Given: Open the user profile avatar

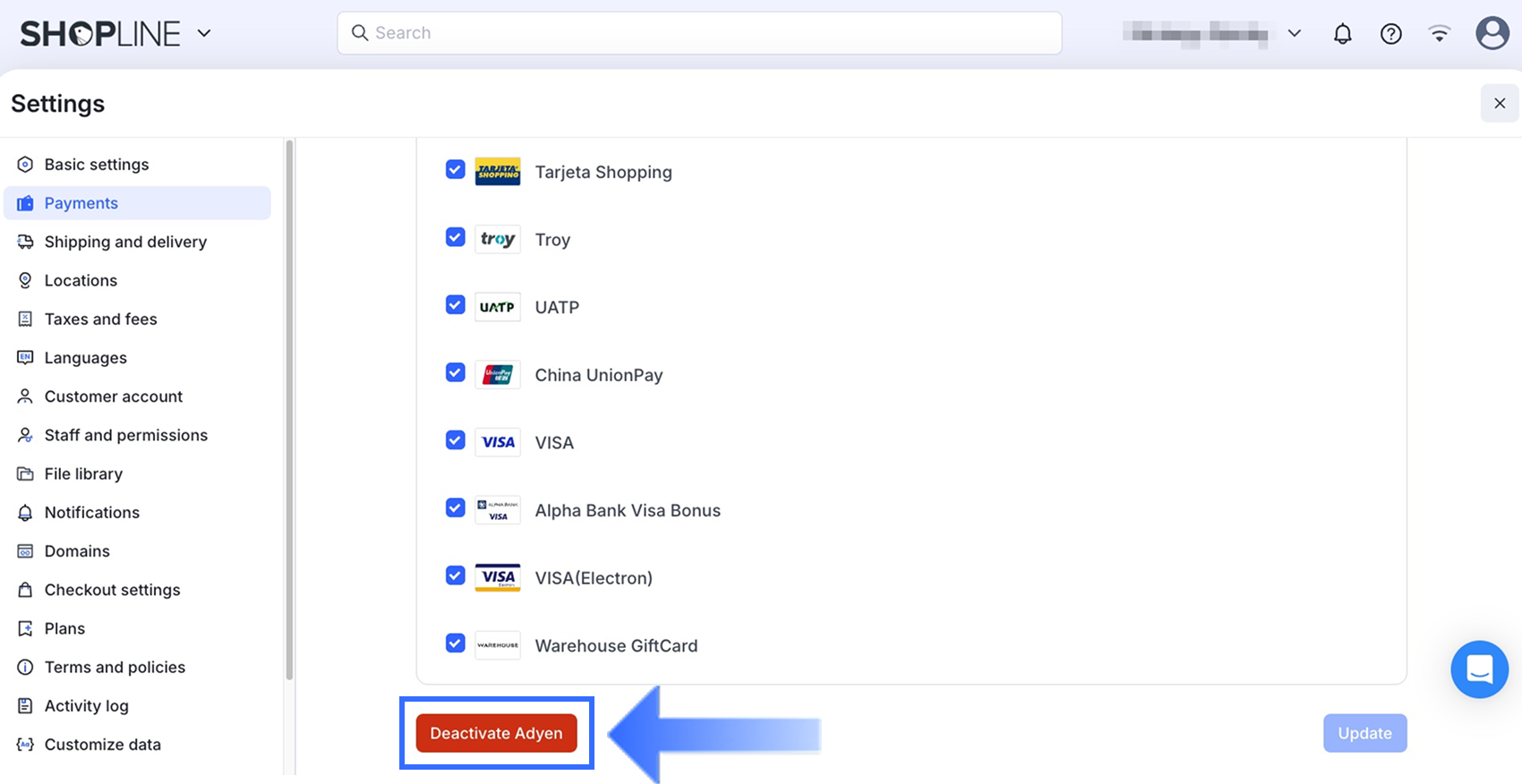Looking at the screenshot, I should pos(1492,34).
